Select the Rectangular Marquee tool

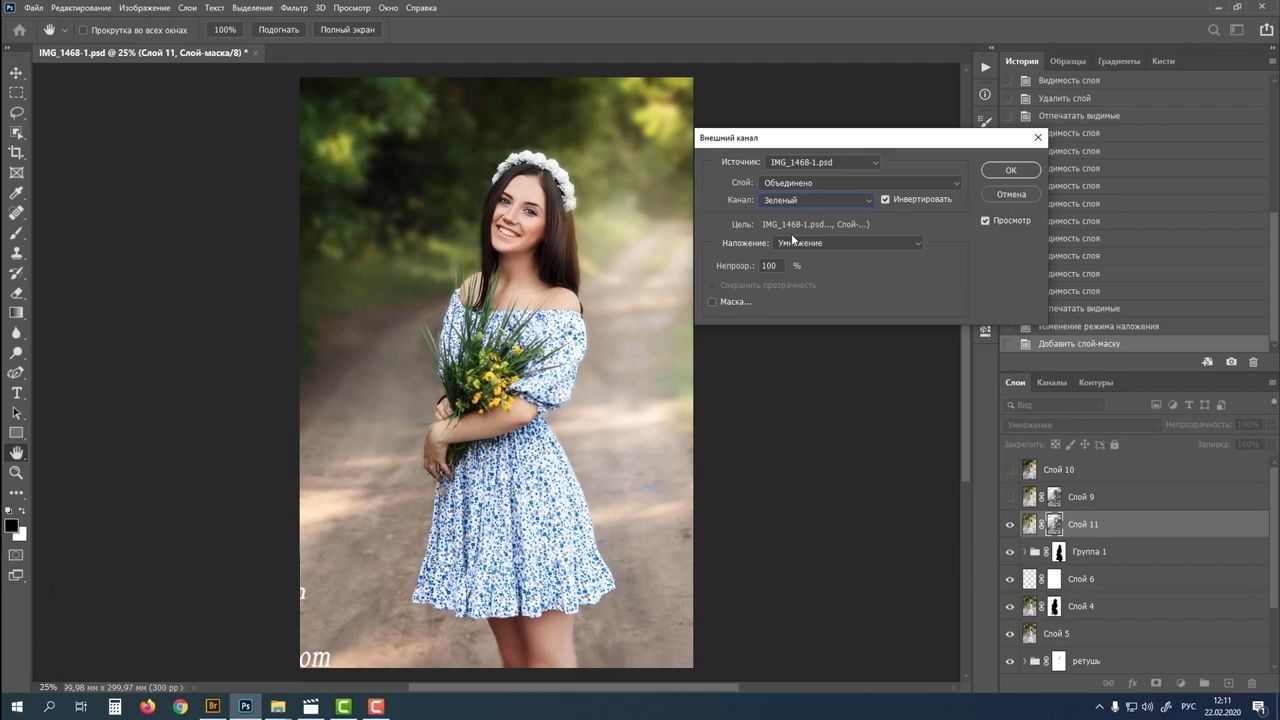coord(16,93)
